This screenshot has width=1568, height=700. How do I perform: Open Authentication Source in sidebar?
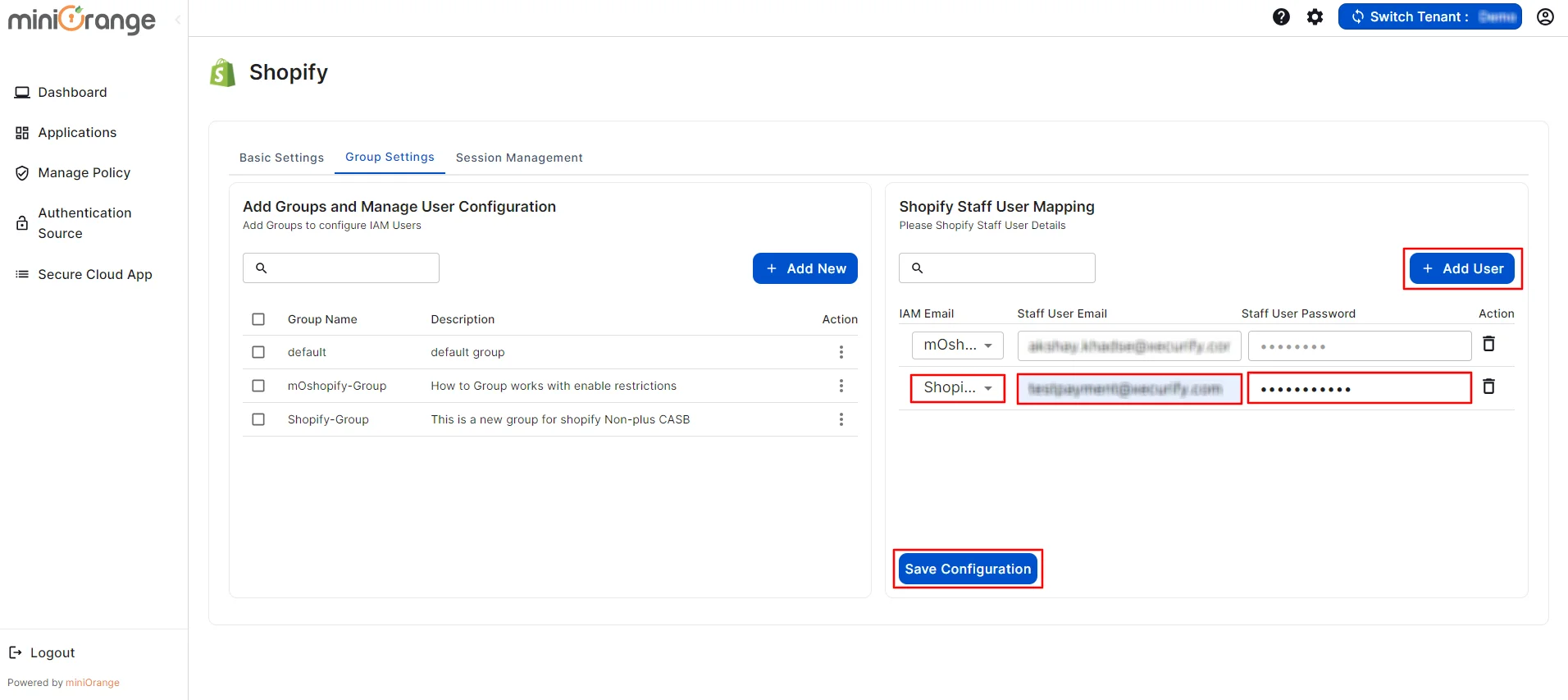[x=84, y=223]
